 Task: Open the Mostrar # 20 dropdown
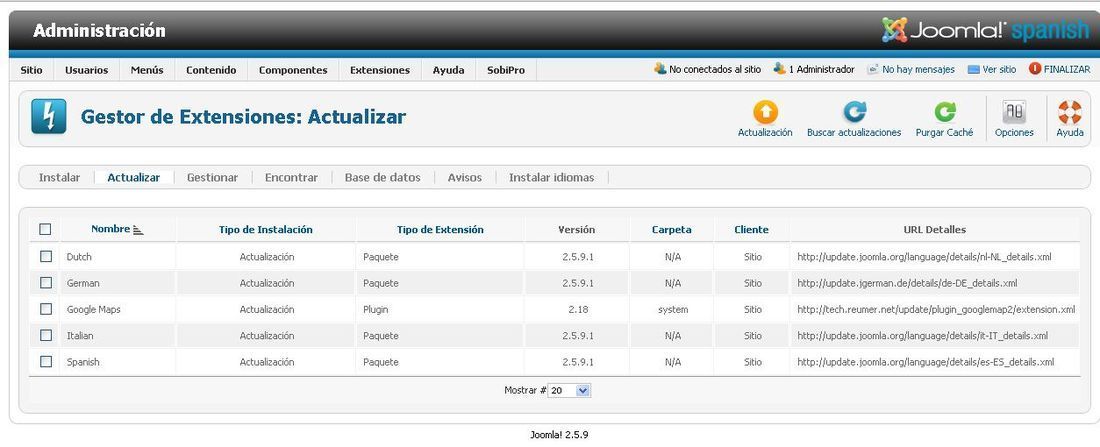tap(570, 391)
